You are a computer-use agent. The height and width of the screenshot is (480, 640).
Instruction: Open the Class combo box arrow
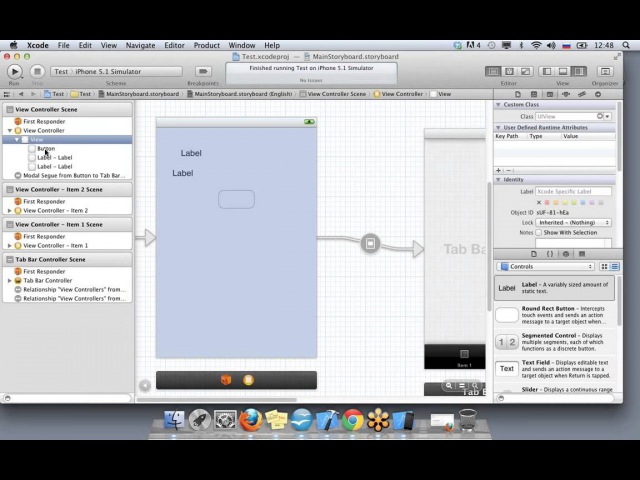(x=608, y=117)
